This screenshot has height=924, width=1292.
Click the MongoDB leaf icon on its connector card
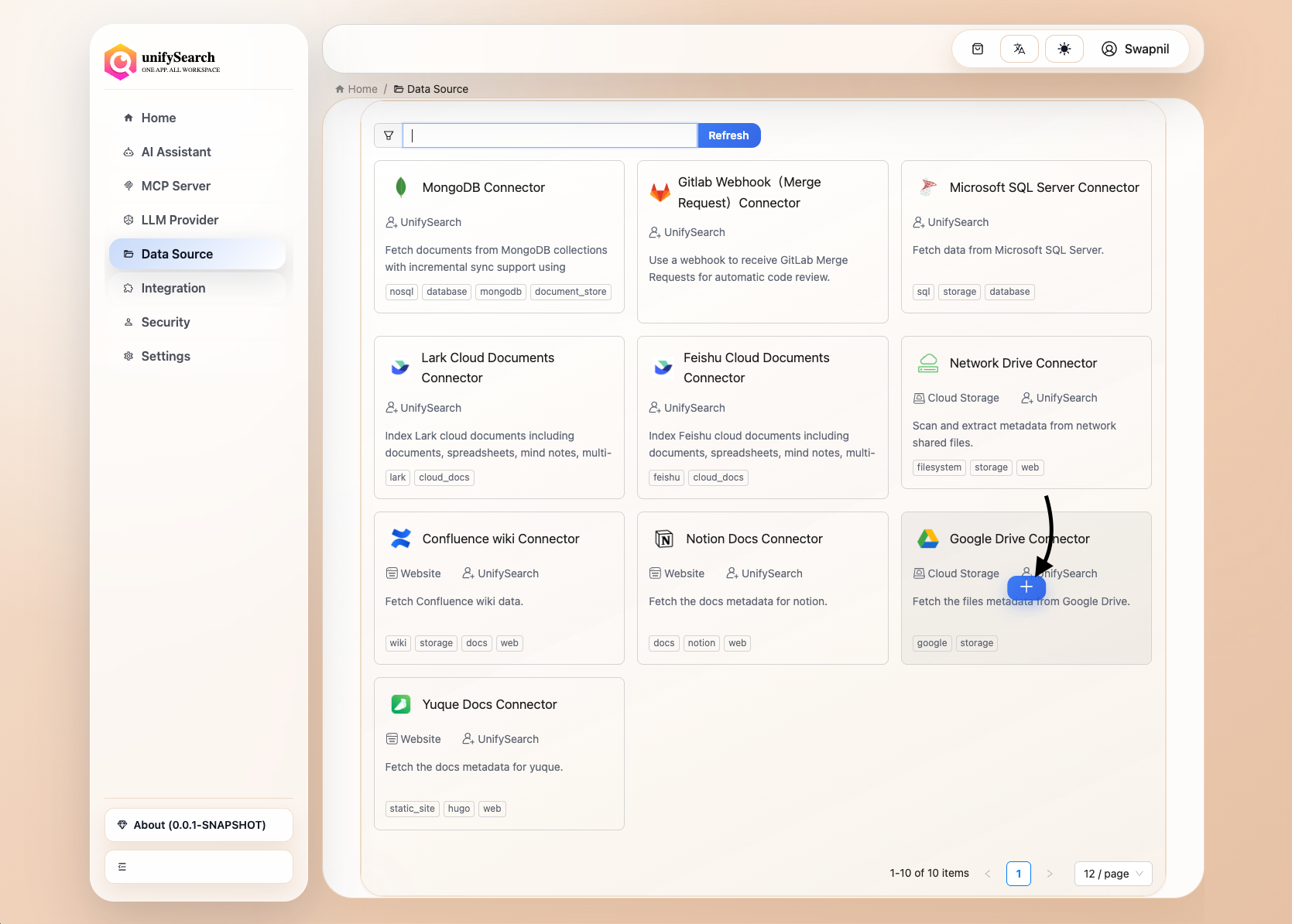pos(400,187)
